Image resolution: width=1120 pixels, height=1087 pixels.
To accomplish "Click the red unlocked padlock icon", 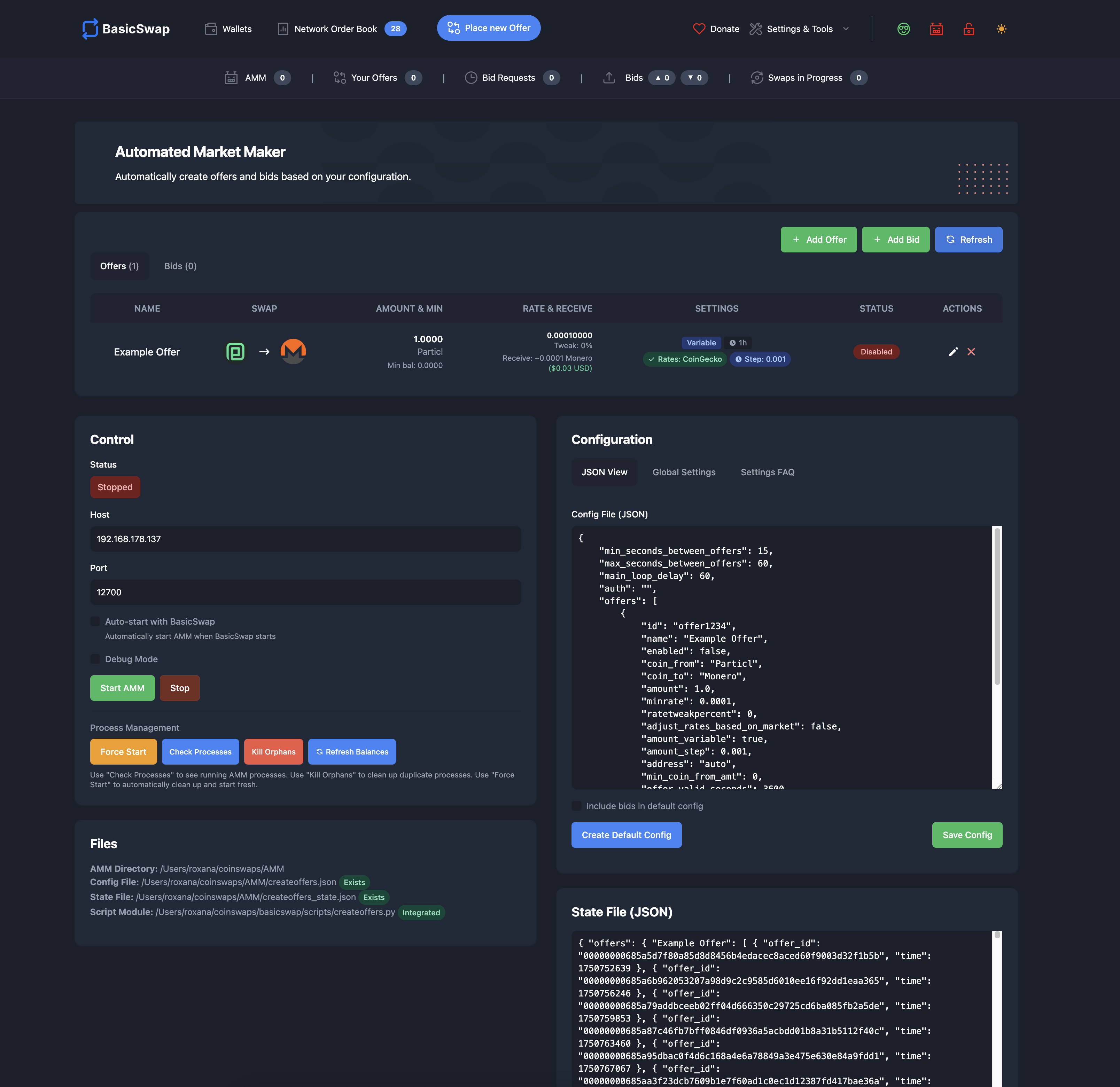I will pos(969,29).
